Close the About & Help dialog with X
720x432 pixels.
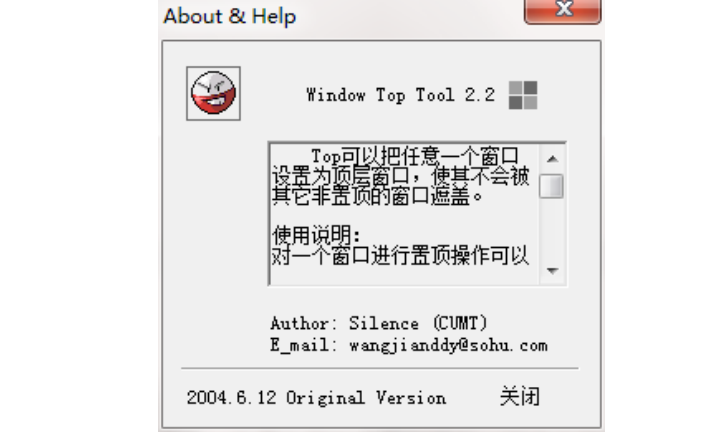[563, 9]
